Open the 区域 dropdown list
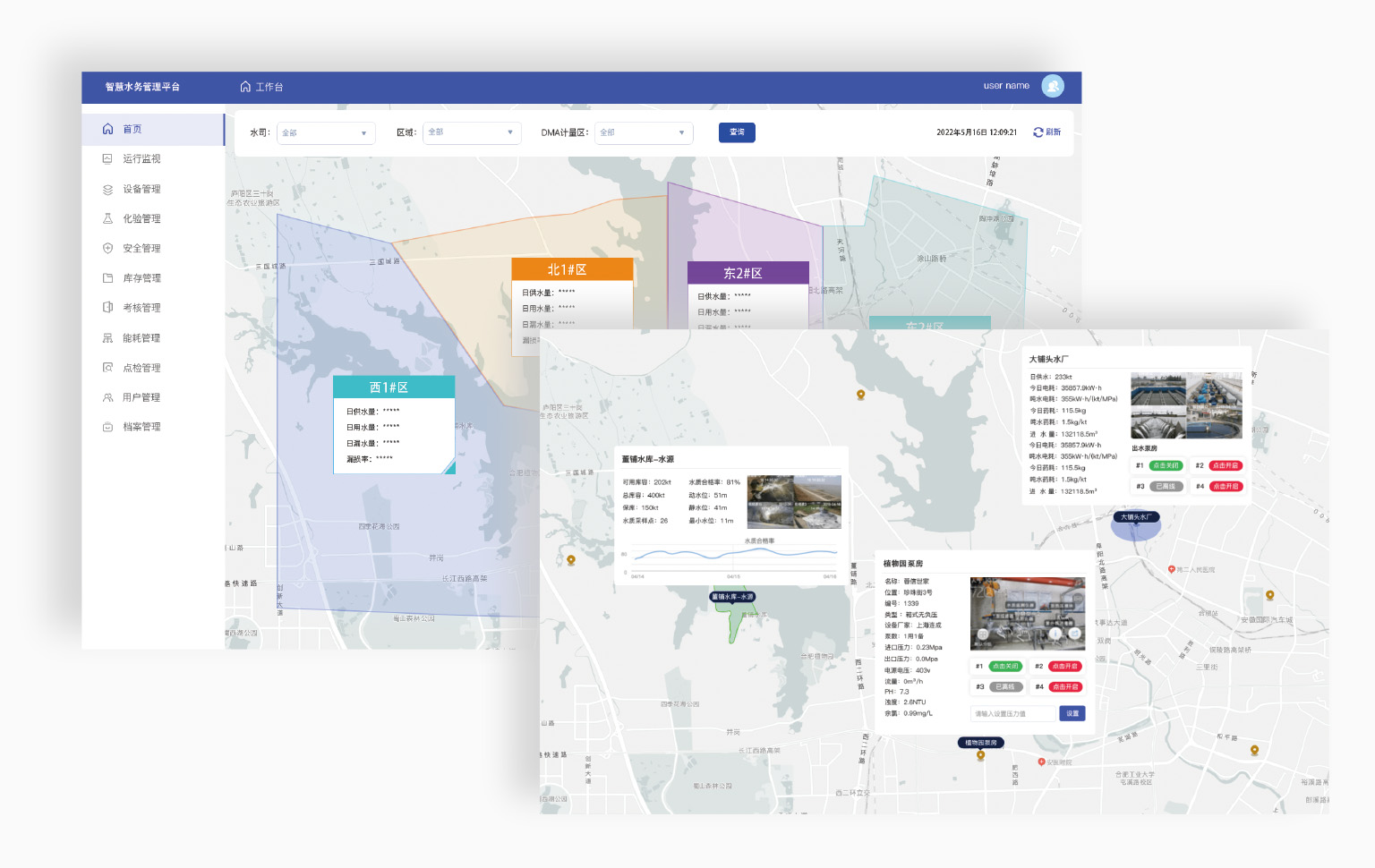 (472, 132)
